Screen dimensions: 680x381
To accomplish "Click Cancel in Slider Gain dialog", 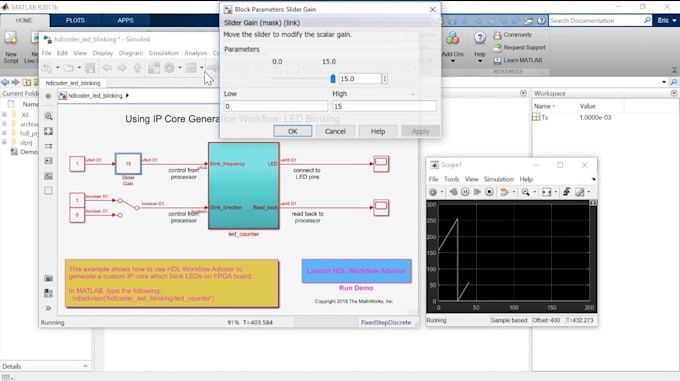I will coord(335,131).
